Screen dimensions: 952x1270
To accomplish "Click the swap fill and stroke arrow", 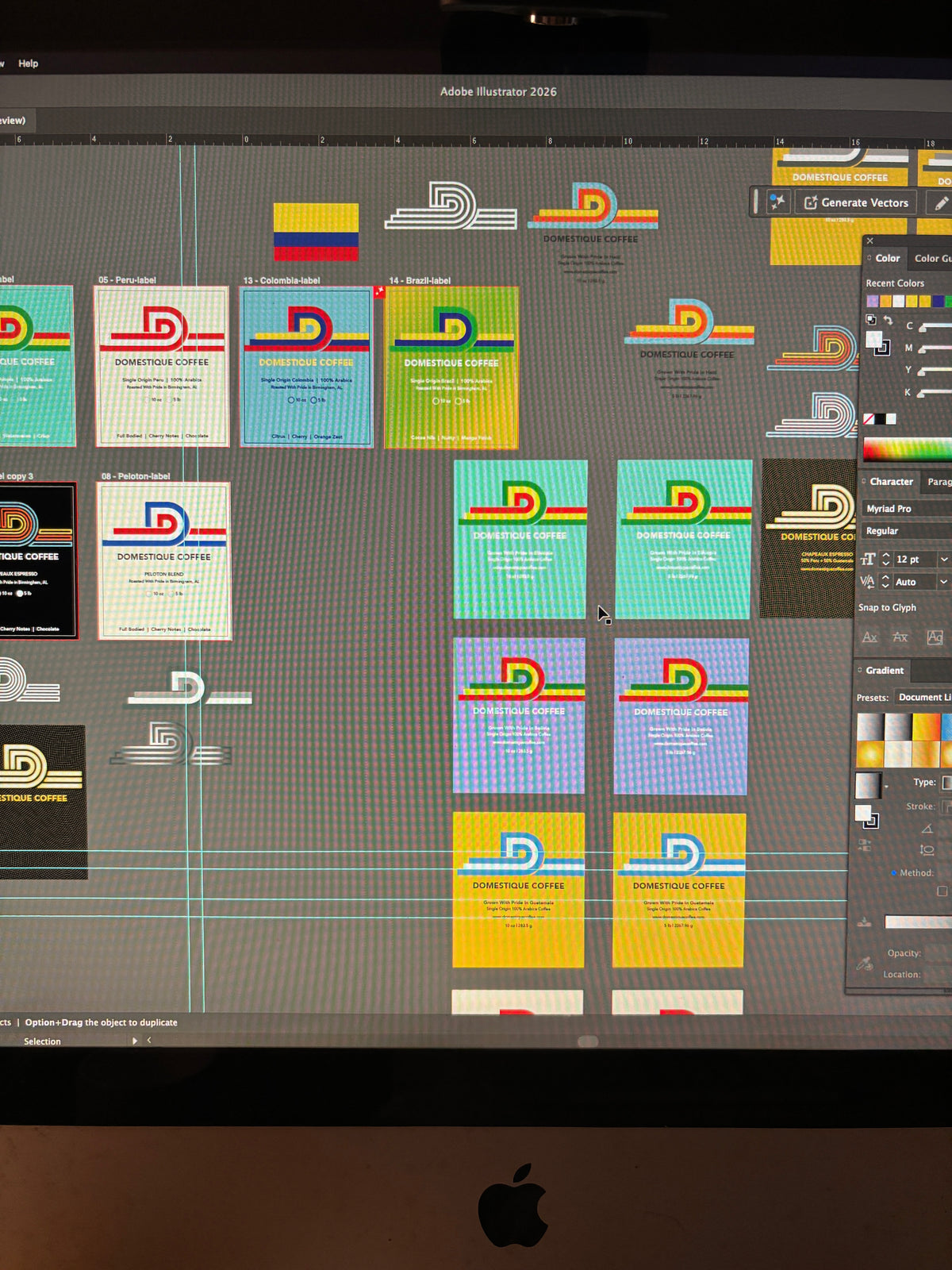I will pyautogui.click(x=888, y=321).
